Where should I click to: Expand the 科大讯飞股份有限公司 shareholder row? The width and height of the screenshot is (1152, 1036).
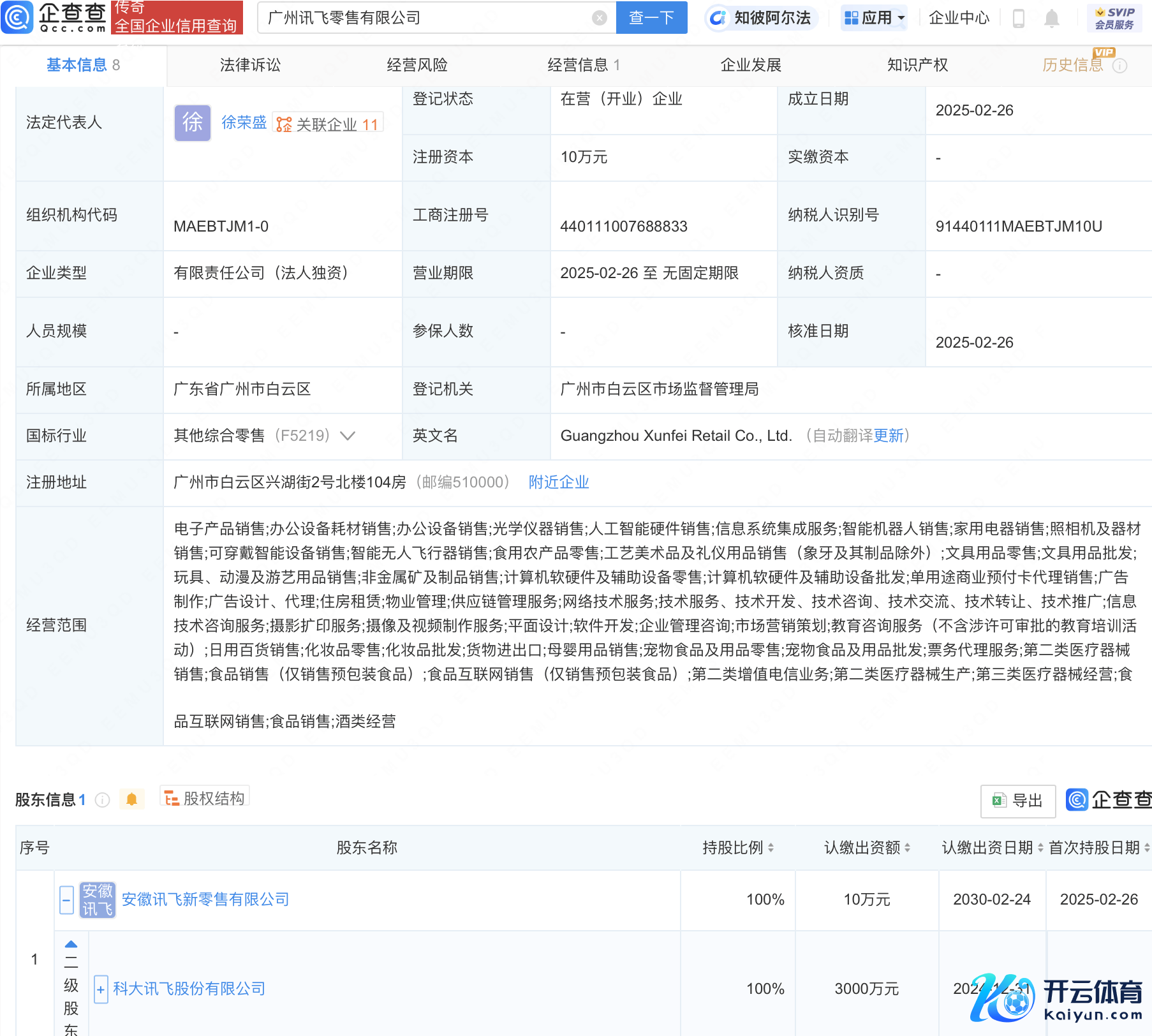[x=101, y=989]
